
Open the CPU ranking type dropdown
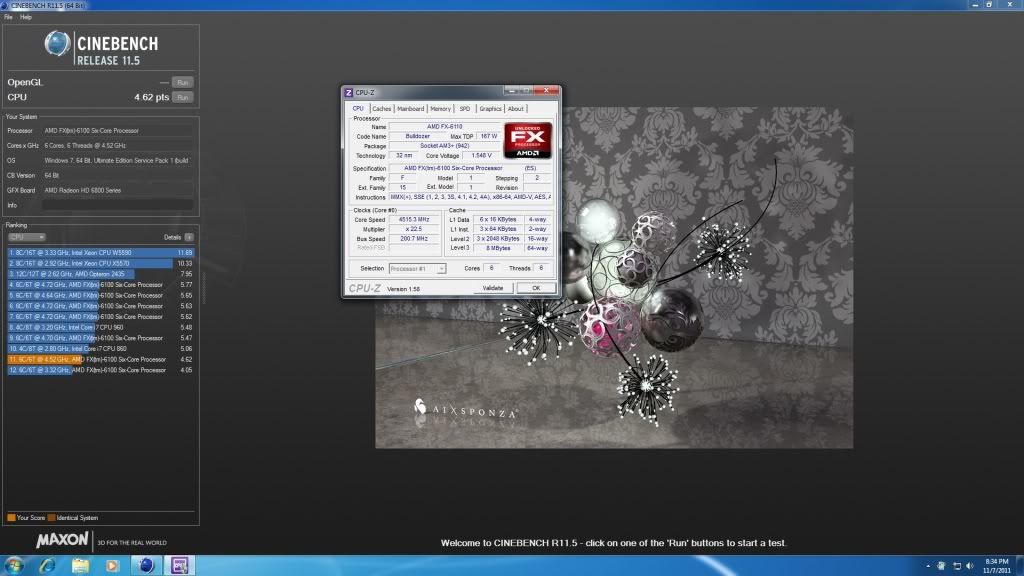tap(26, 237)
